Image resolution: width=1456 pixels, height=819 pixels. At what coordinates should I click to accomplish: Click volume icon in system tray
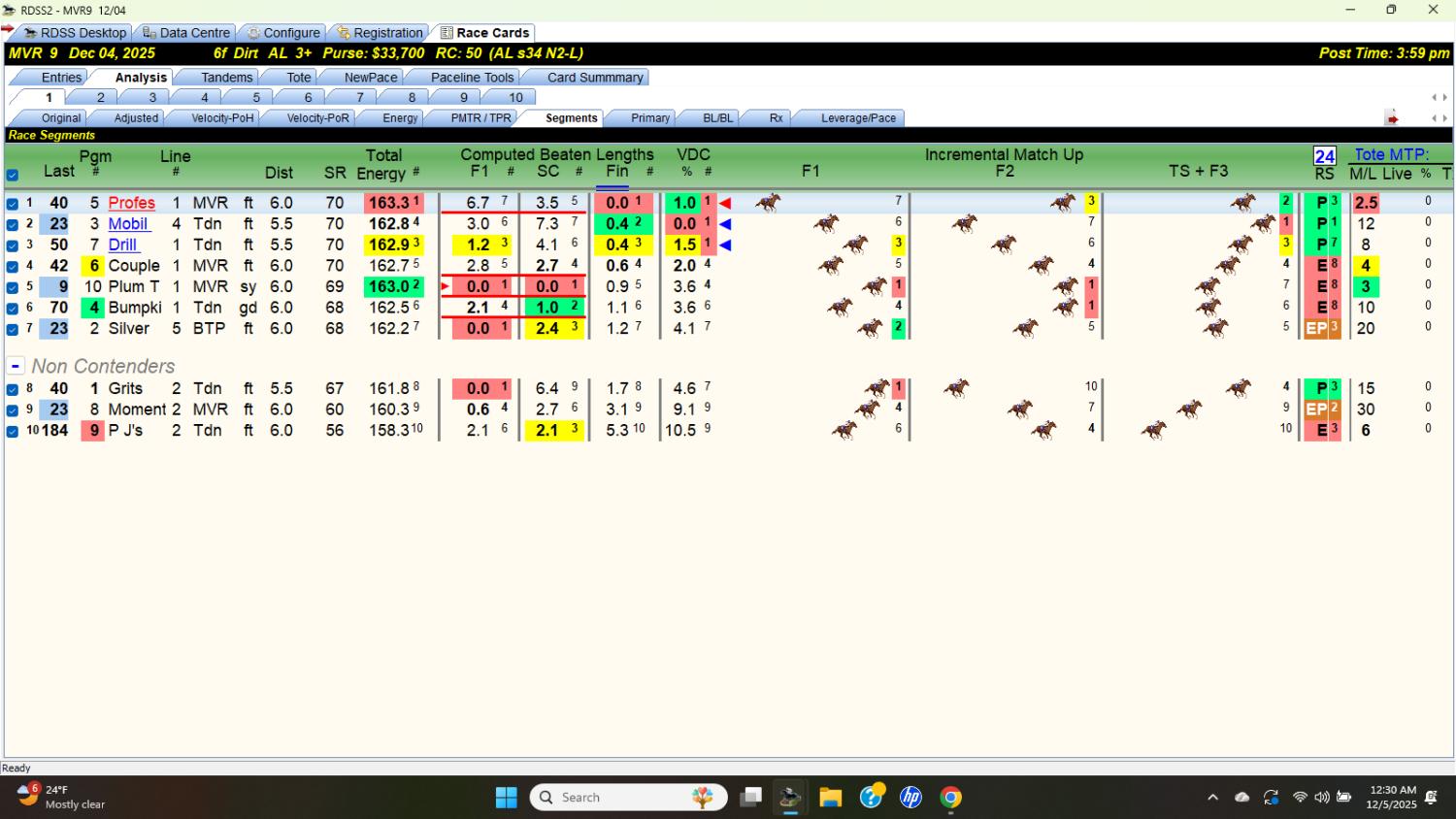pos(1322,798)
